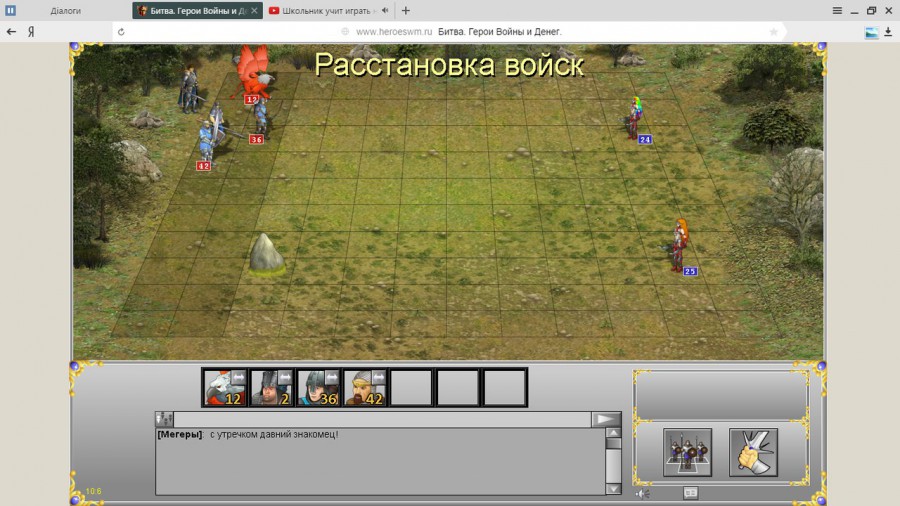Click split arrows on the 2-troop unit portrait
900x506 pixels.
pyautogui.click(x=285, y=377)
